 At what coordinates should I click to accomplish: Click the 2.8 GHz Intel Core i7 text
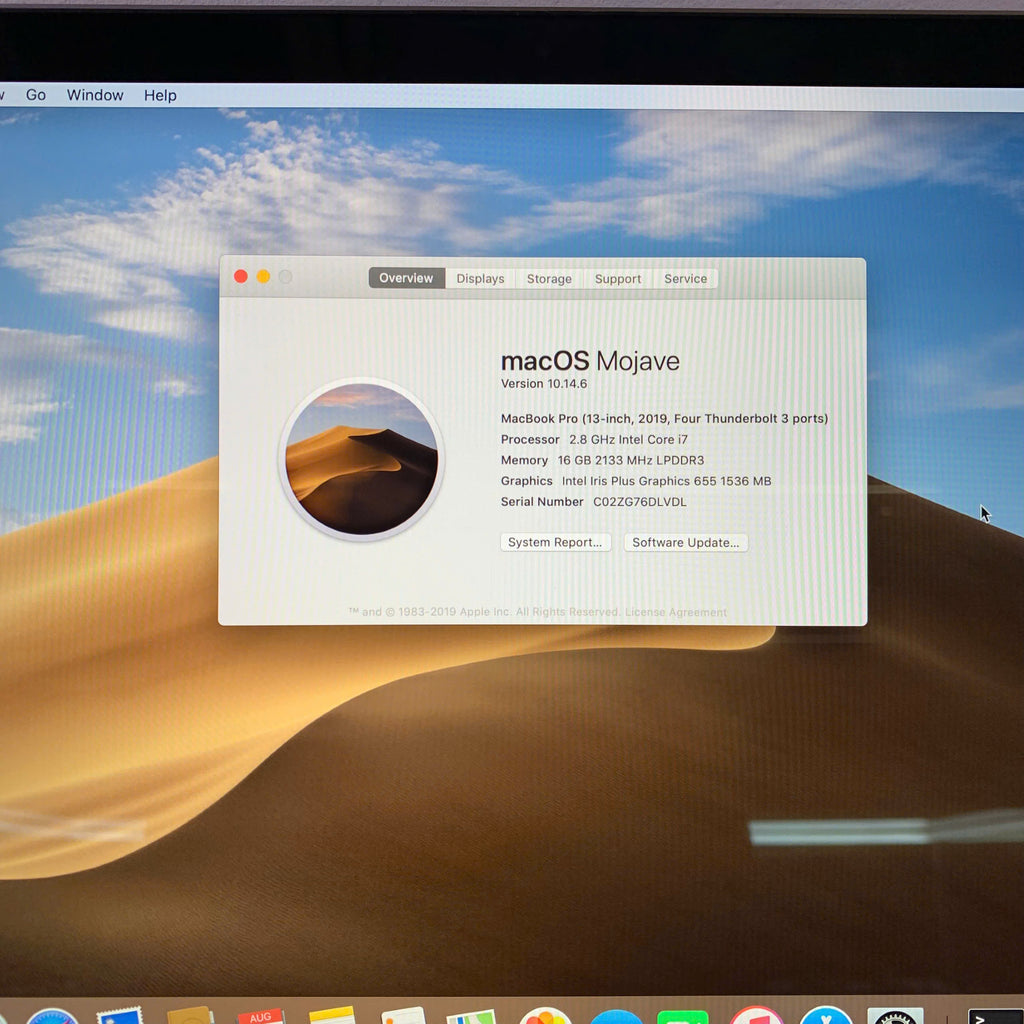(628, 440)
